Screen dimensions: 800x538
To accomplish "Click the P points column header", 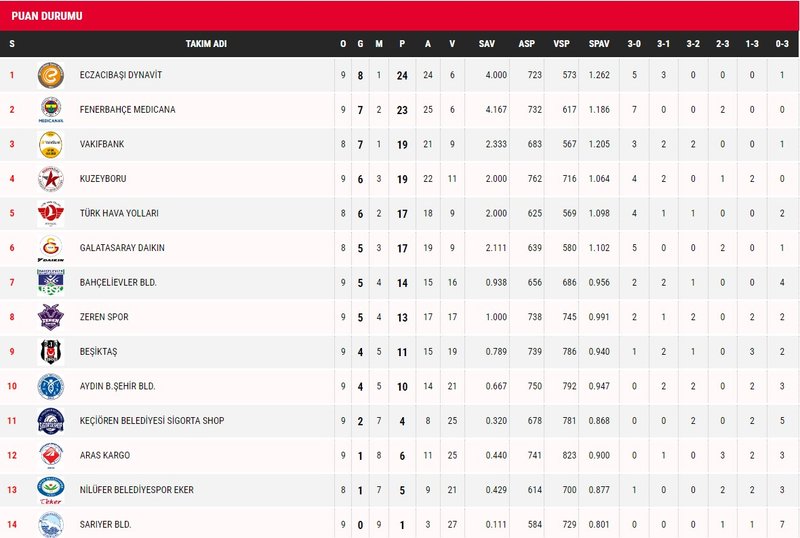I will pos(402,44).
